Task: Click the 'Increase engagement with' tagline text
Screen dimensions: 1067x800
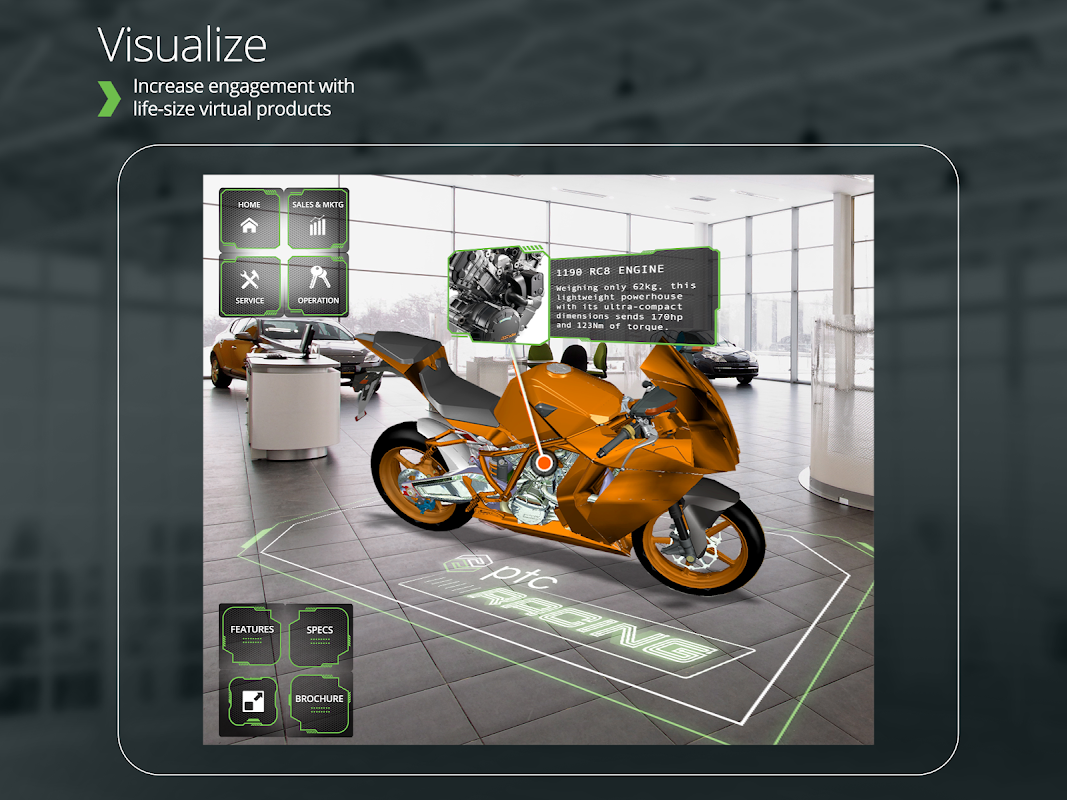Action: (244, 86)
